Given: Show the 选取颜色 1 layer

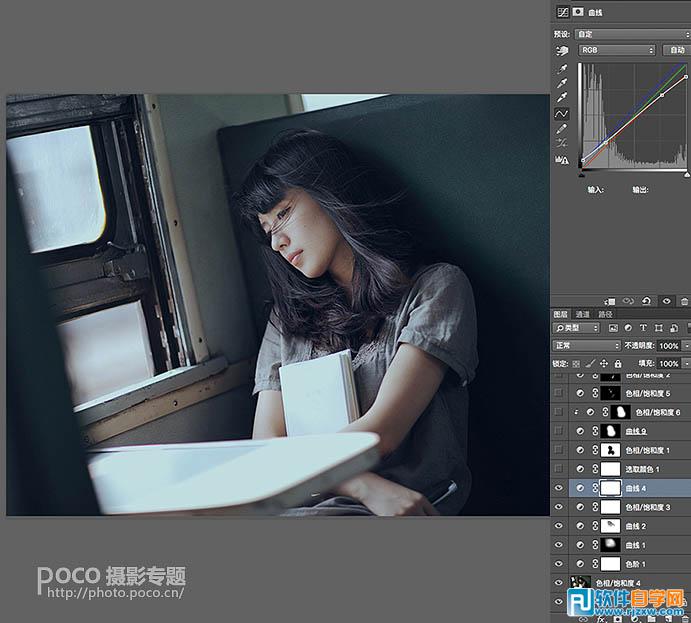Looking at the screenshot, I should tap(558, 468).
